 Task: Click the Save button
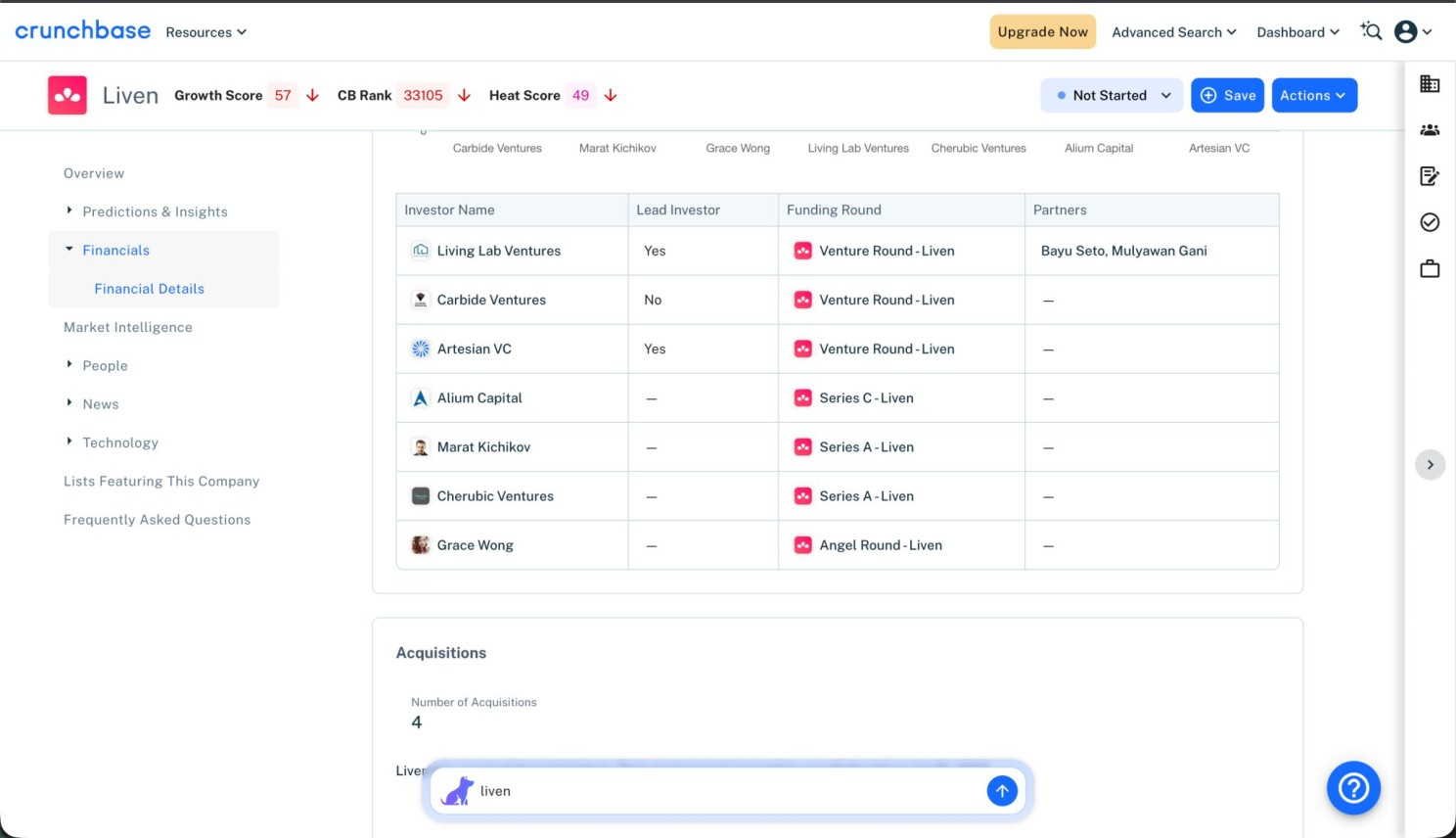(x=1227, y=95)
